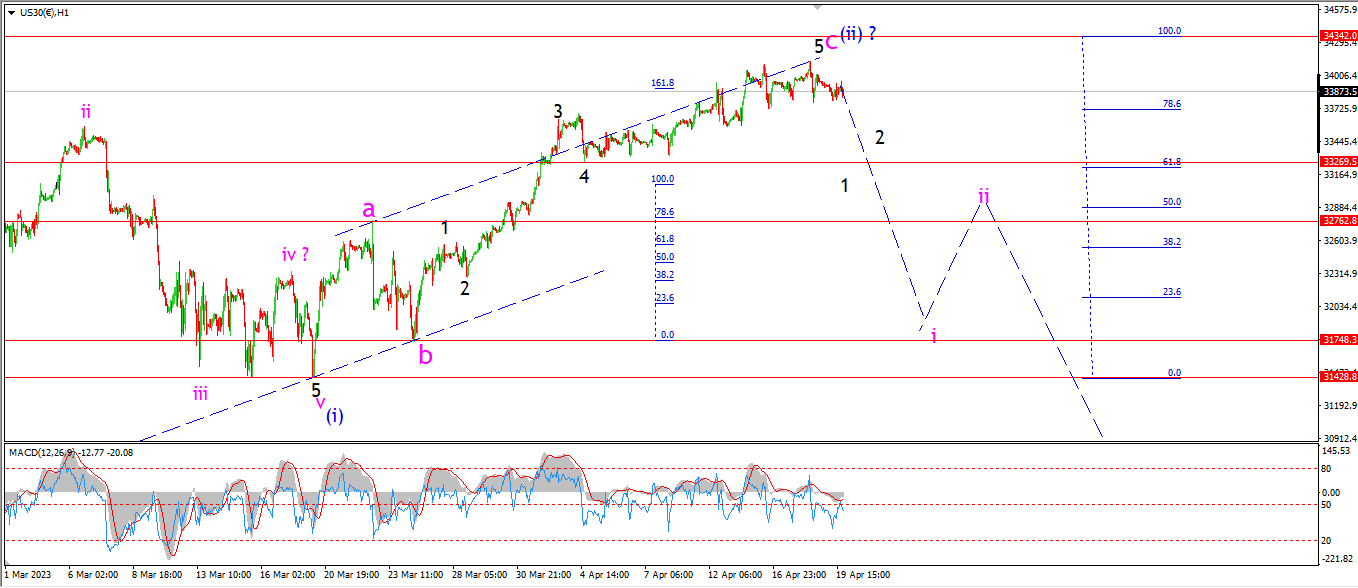Select the blue (ii) ? wave label

pos(858,34)
